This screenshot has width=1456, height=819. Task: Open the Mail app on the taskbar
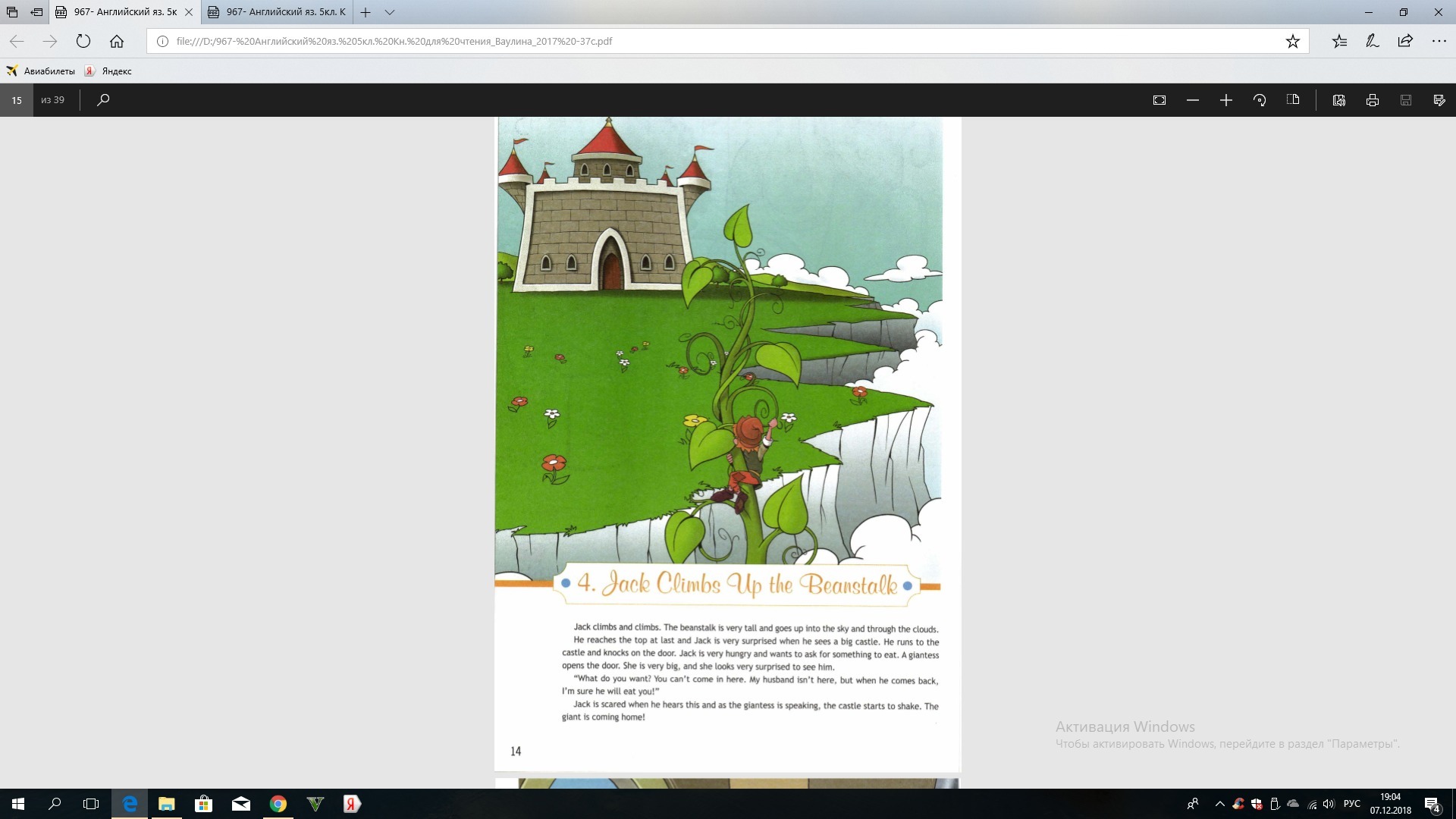click(241, 804)
